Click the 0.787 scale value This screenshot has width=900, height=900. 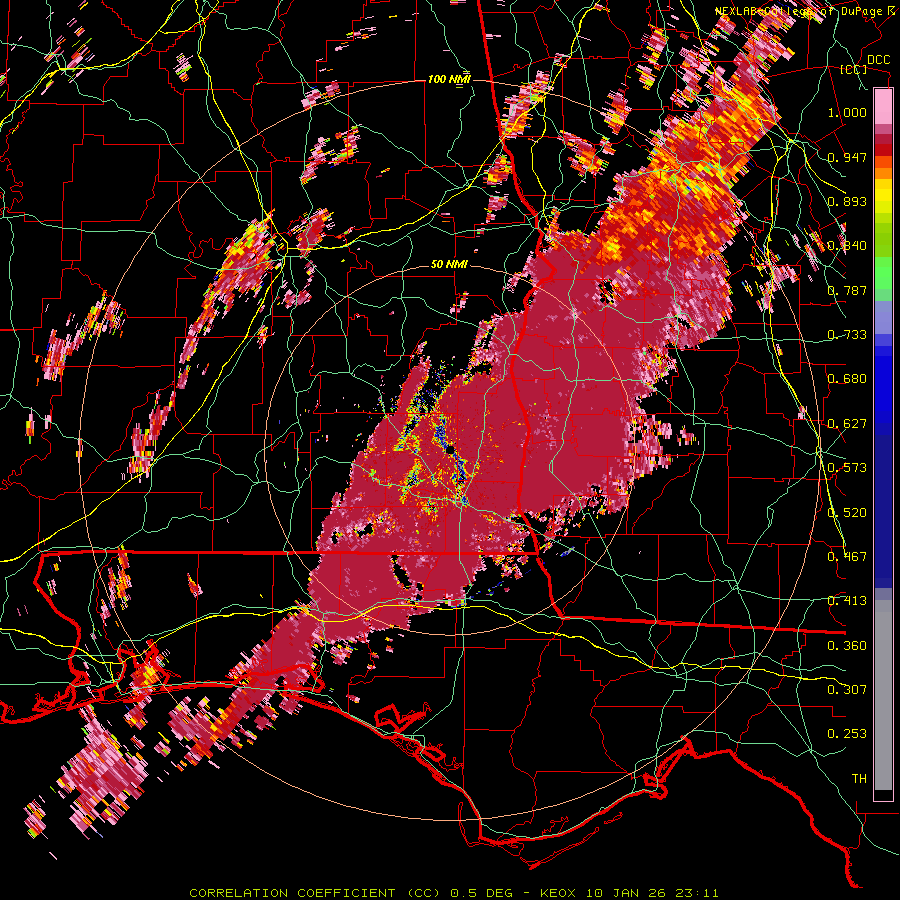coord(847,290)
